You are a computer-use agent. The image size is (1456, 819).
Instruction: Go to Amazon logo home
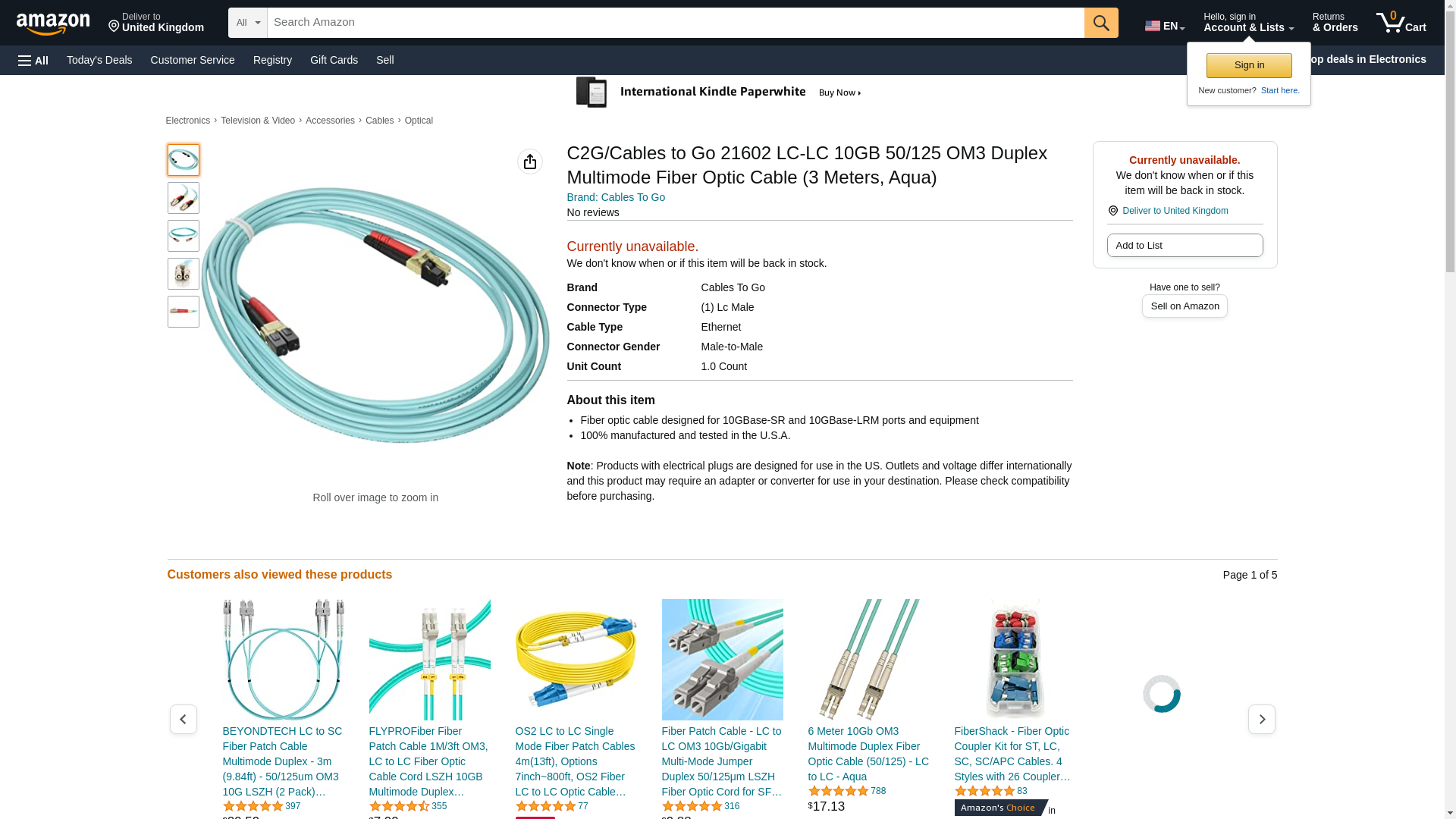(x=53, y=24)
